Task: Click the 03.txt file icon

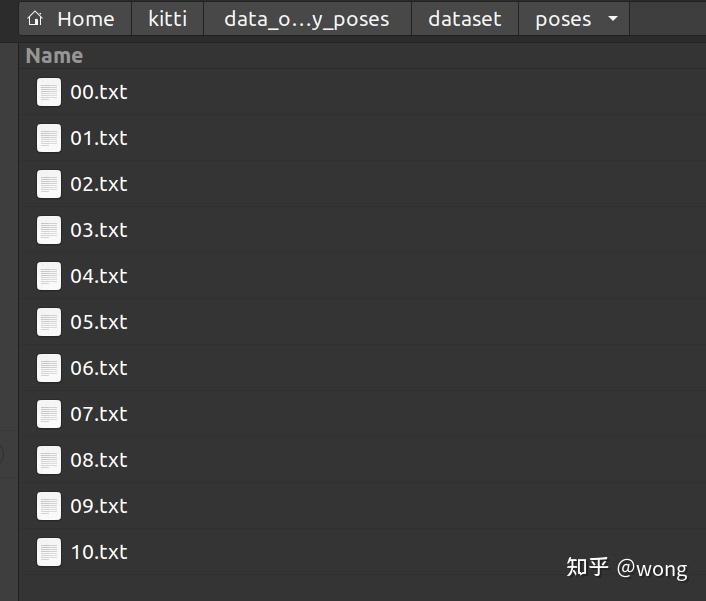Action: [49, 230]
